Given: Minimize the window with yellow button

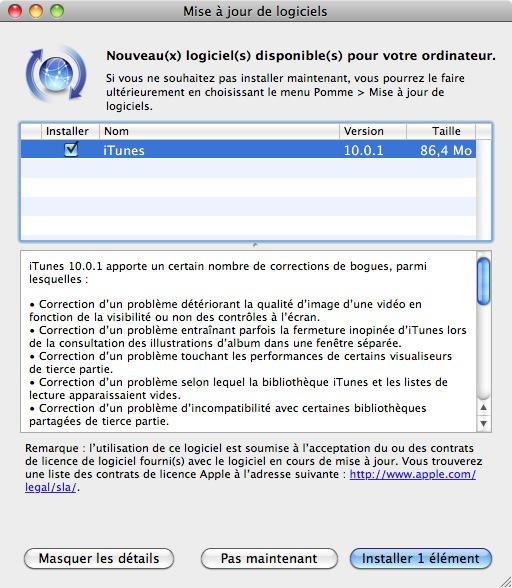Looking at the screenshot, I should [x=36, y=11].
